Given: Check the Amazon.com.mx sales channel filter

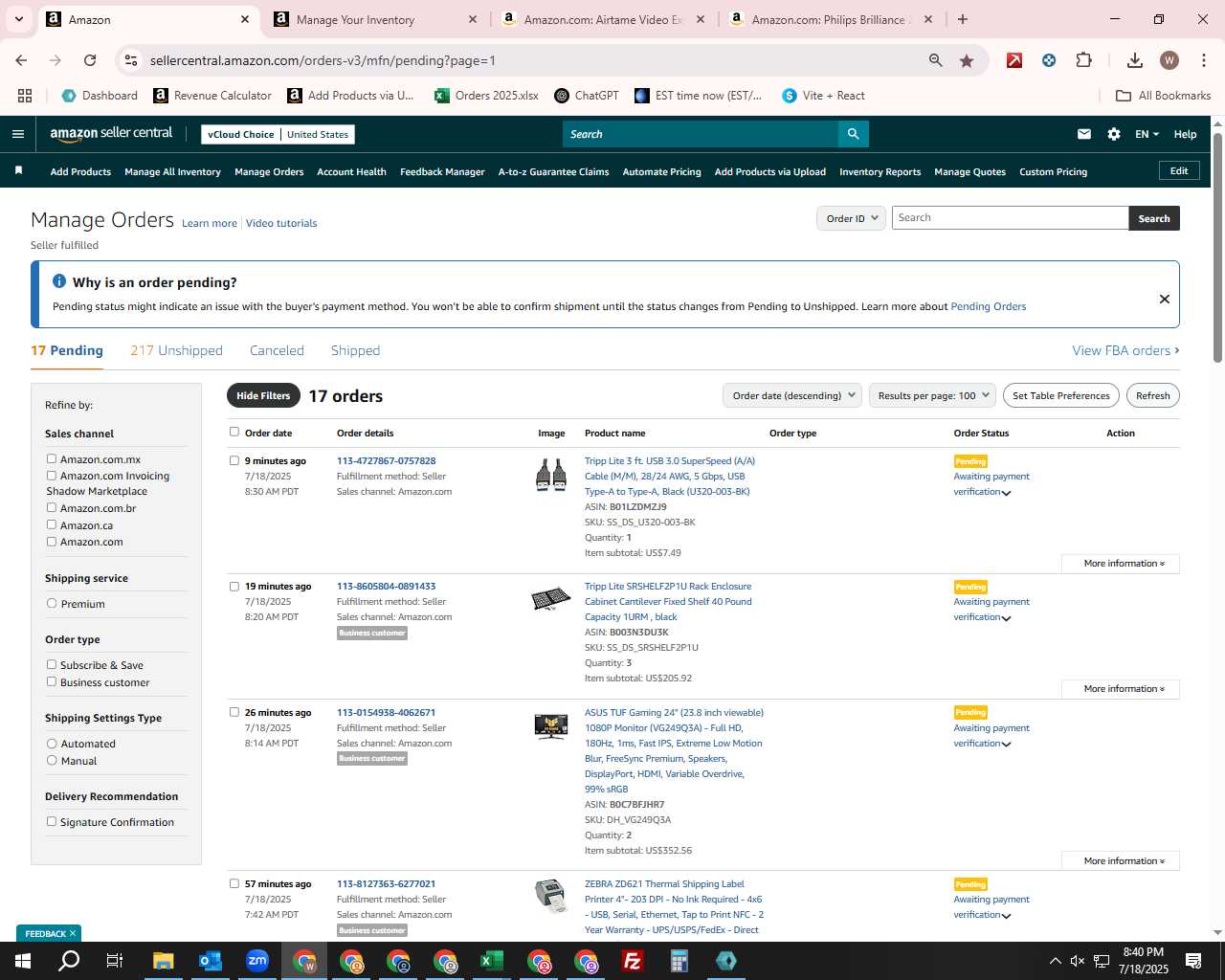Looking at the screenshot, I should (52, 458).
